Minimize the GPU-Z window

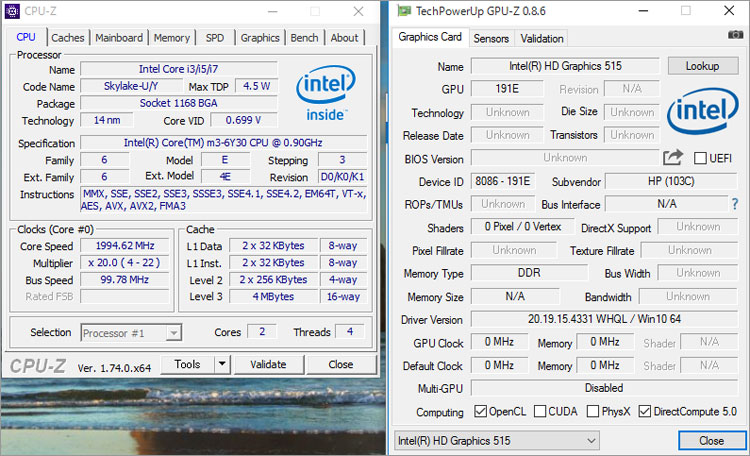click(x=643, y=11)
